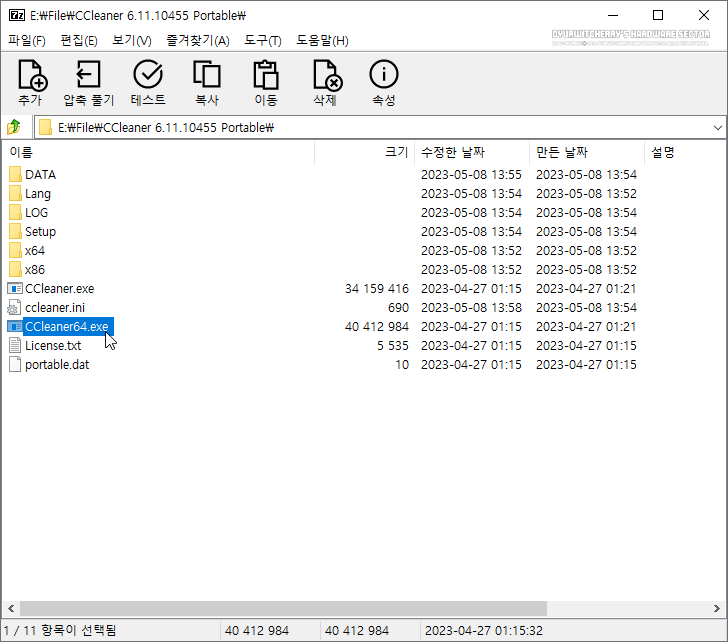Click the 속성 (Info) toolbar icon
Image resolution: width=728 pixels, height=642 pixels.
pyautogui.click(x=384, y=74)
